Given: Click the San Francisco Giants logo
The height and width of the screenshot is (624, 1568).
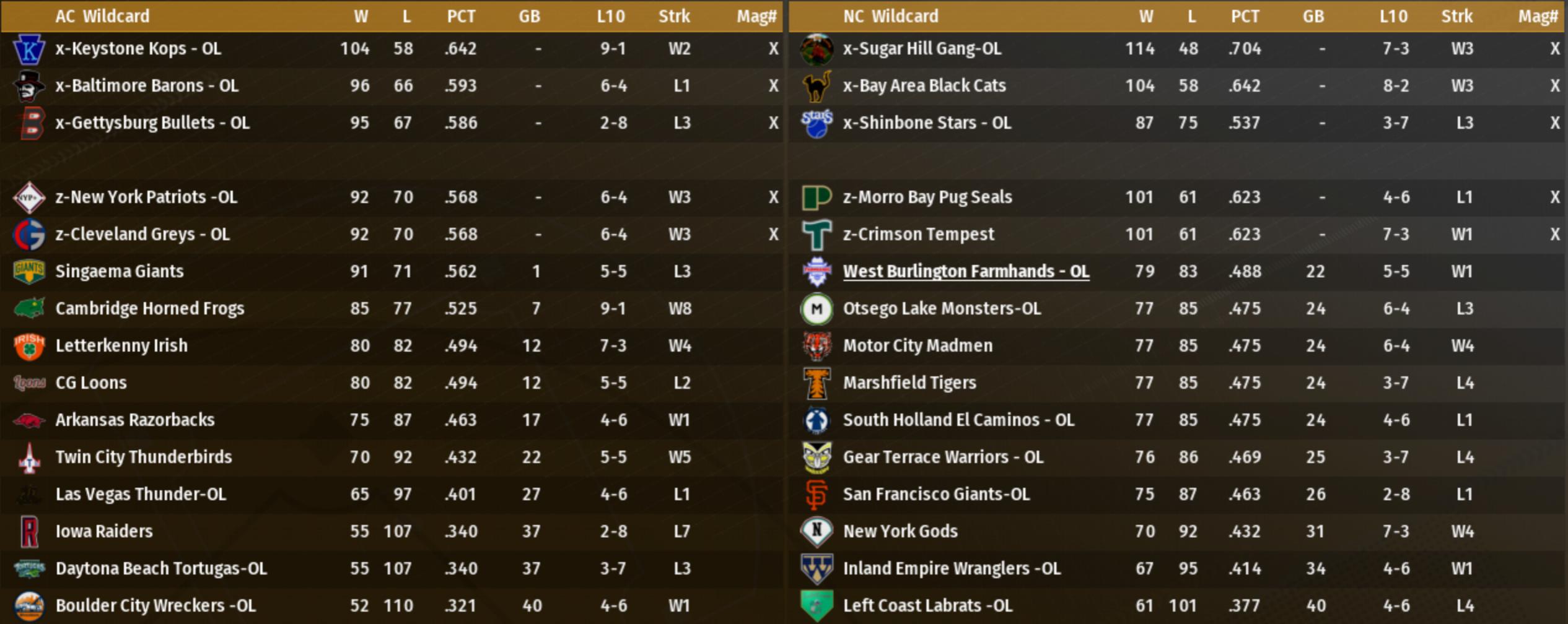Looking at the screenshot, I should 816,495.
